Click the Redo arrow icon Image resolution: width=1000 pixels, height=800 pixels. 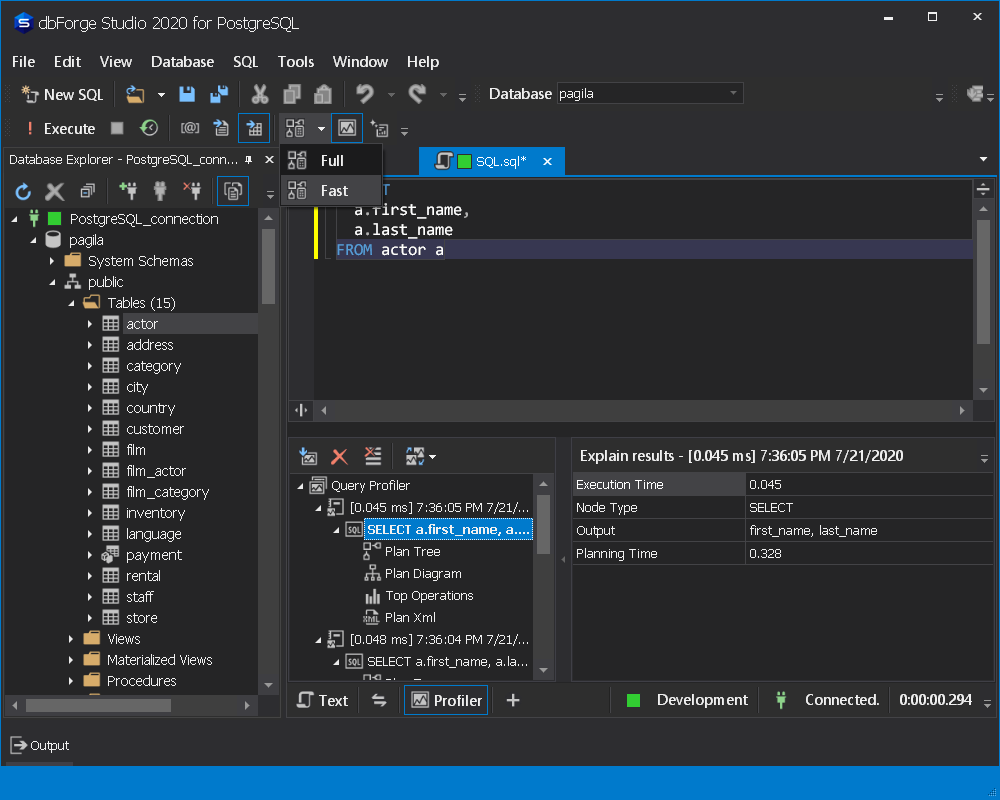pos(417,94)
